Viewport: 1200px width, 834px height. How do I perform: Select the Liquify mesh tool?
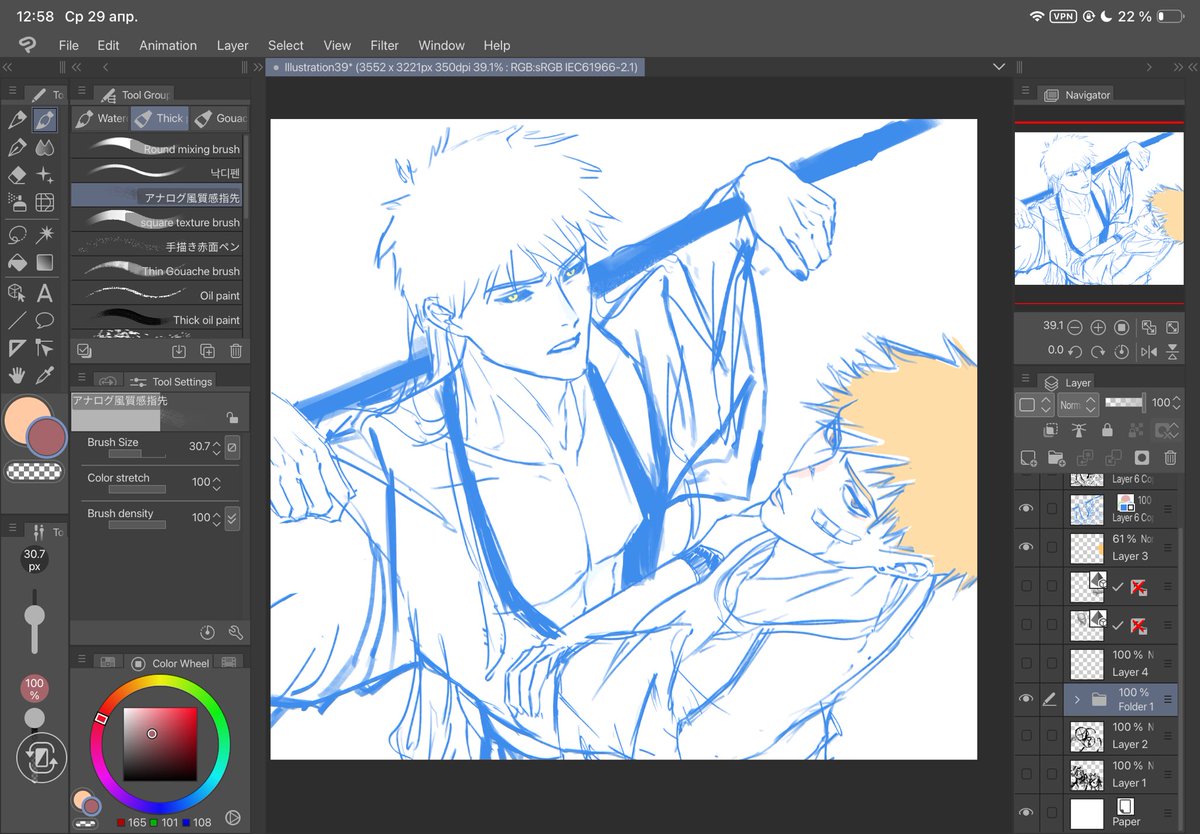coord(45,203)
